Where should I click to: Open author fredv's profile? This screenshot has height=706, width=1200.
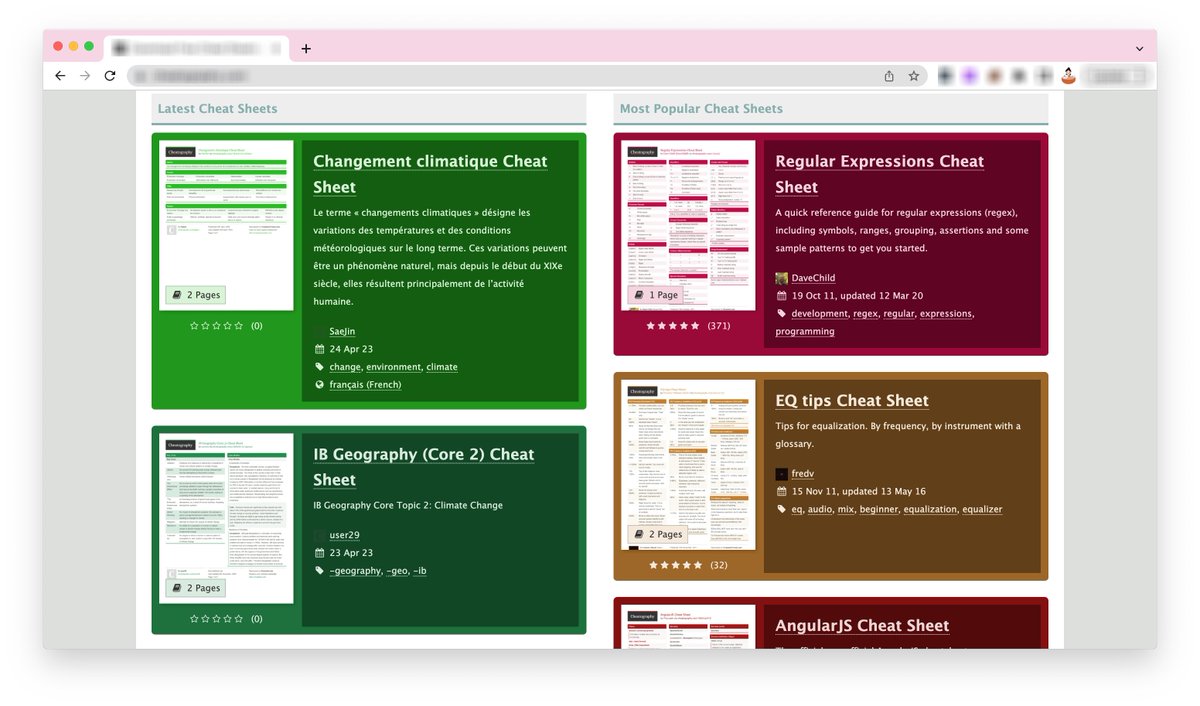[803, 474]
